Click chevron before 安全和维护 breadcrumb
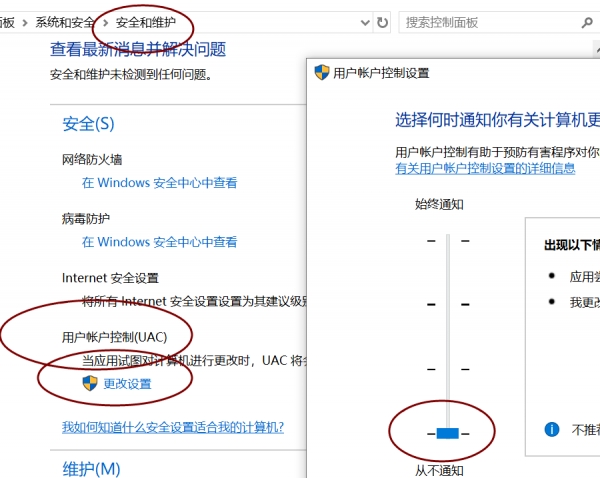Screen dimensions: 600x478 tap(106, 23)
